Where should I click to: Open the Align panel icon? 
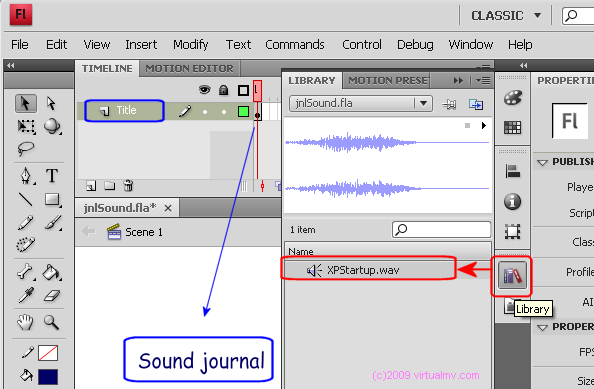pos(513,171)
